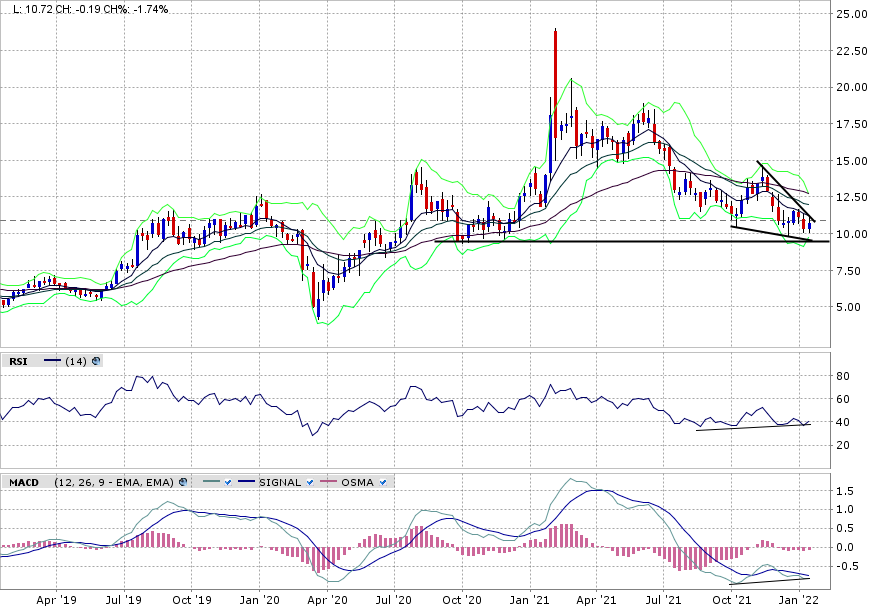The width and height of the screenshot is (876, 614).
Task: Click the RSI period value (14)
Action: (x=76, y=362)
